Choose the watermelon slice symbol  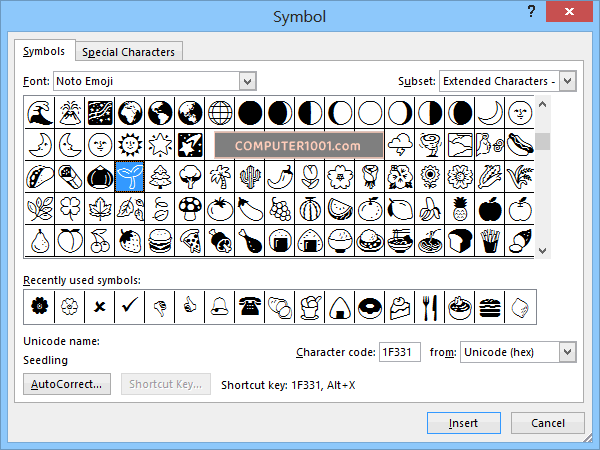[340, 209]
